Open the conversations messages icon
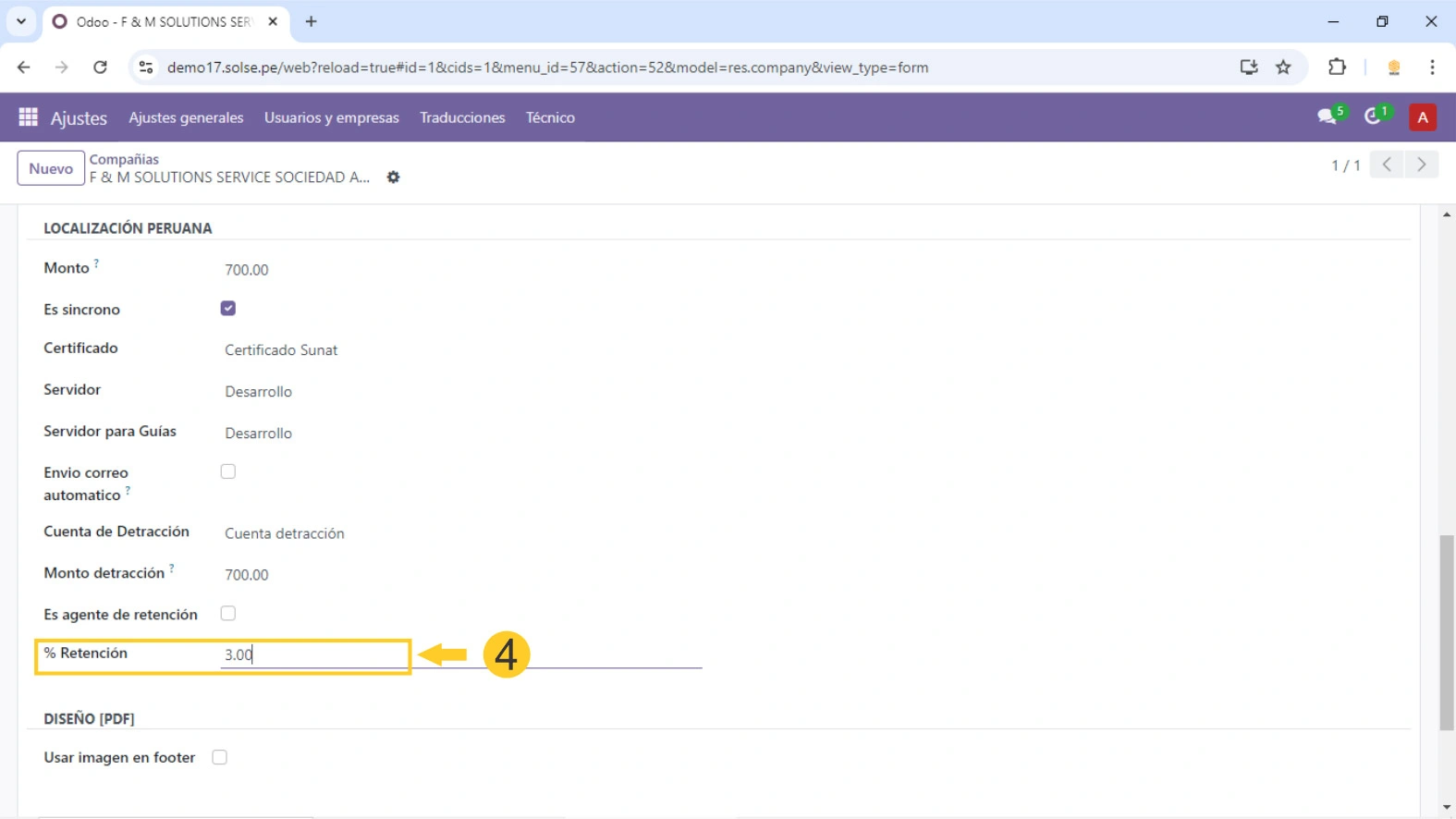The image size is (1456, 819). (x=1328, y=116)
